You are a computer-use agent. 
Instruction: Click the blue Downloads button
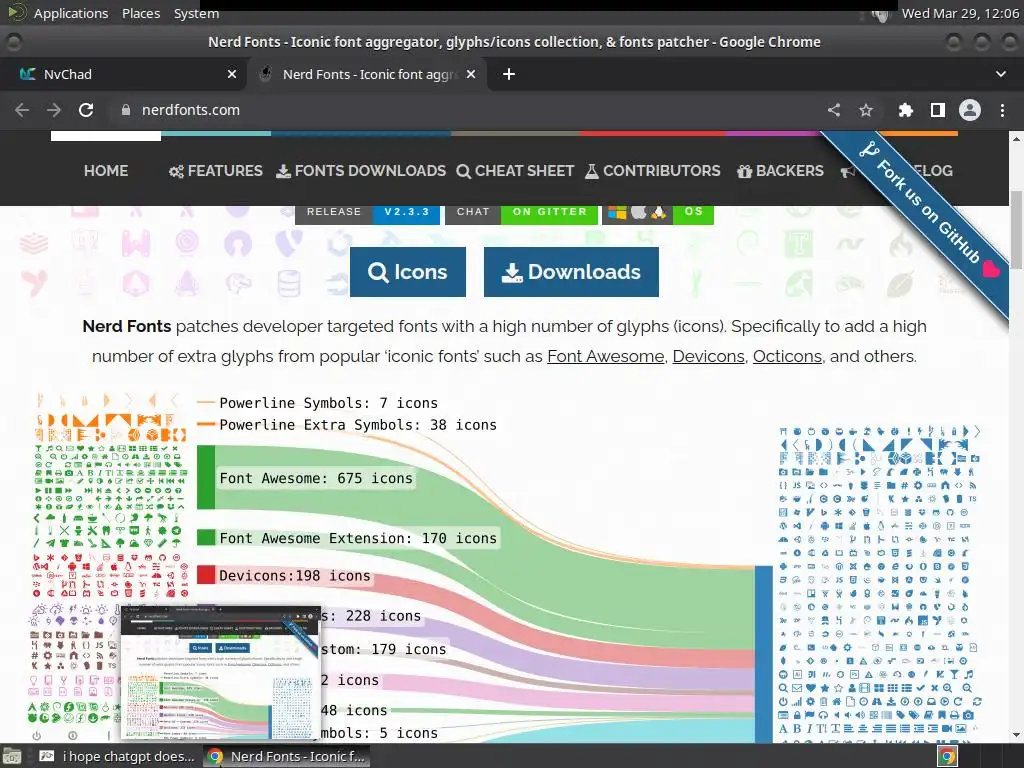pos(571,272)
